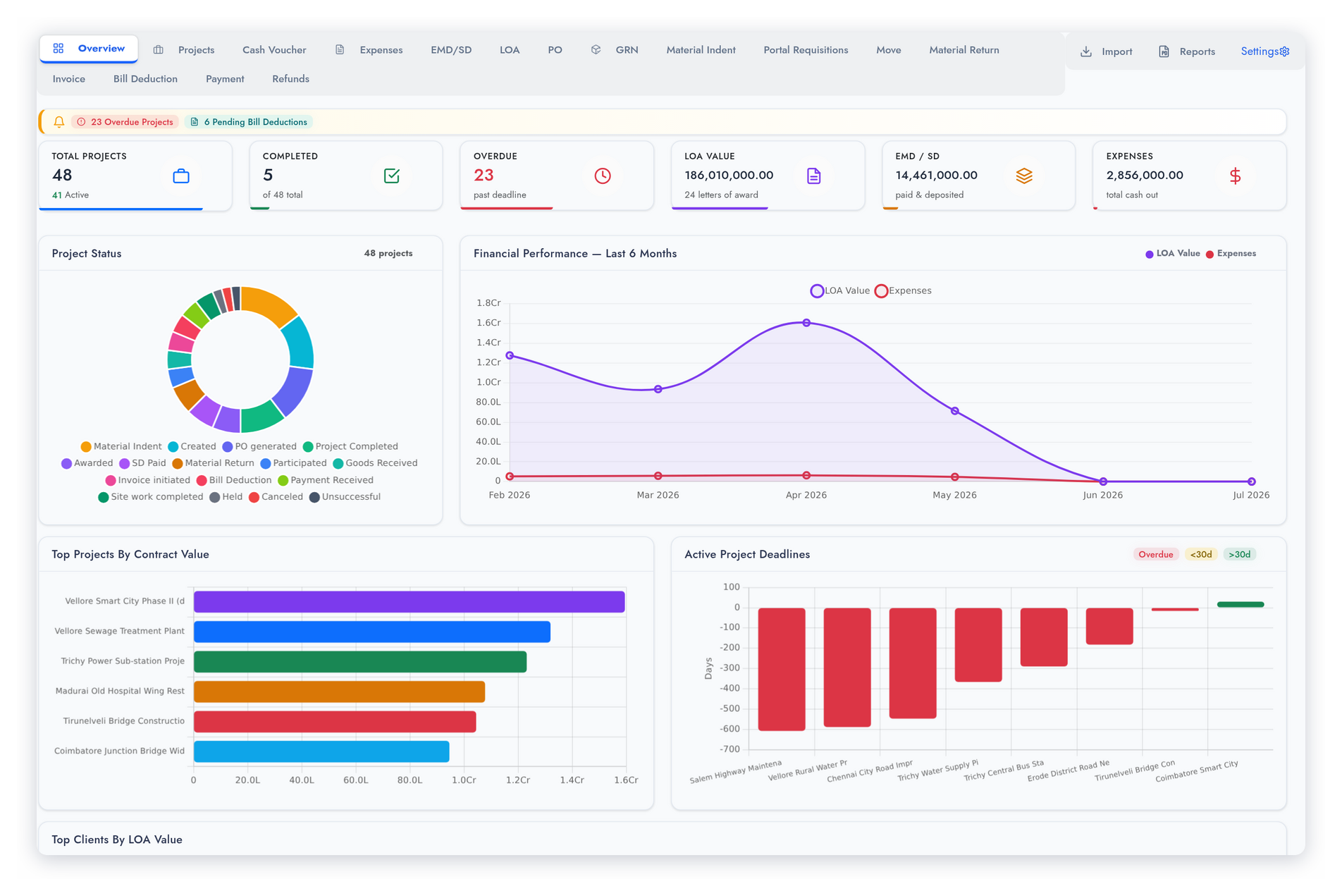
Task: Click the Apr 2026 LOA Value peak point
Action: (806, 323)
